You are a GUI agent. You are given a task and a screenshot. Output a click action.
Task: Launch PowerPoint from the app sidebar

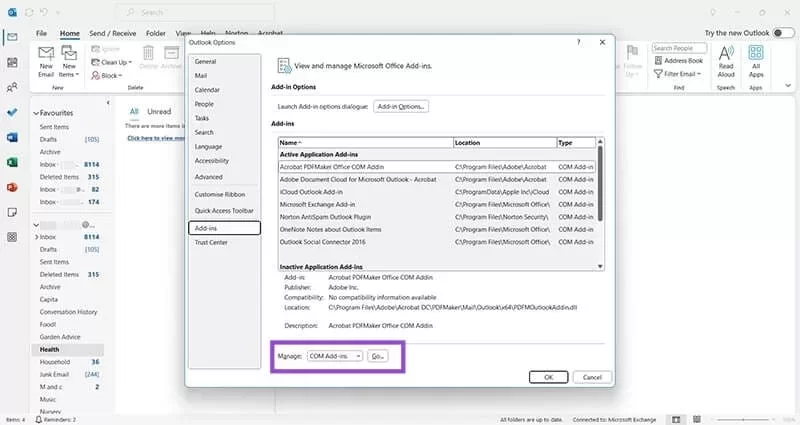pos(12,187)
